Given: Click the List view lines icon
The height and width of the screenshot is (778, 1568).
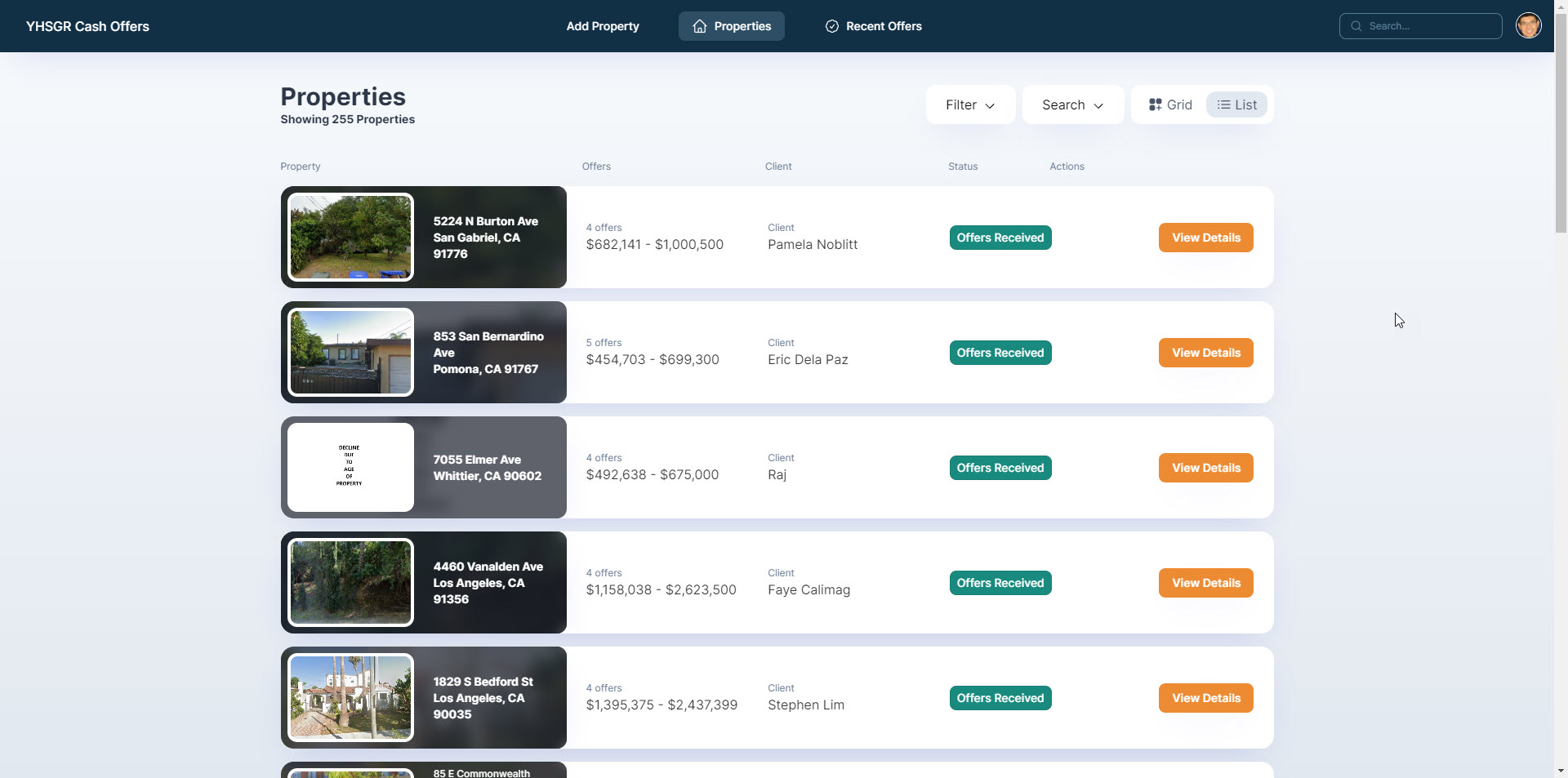Looking at the screenshot, I should coord(1223,104).
